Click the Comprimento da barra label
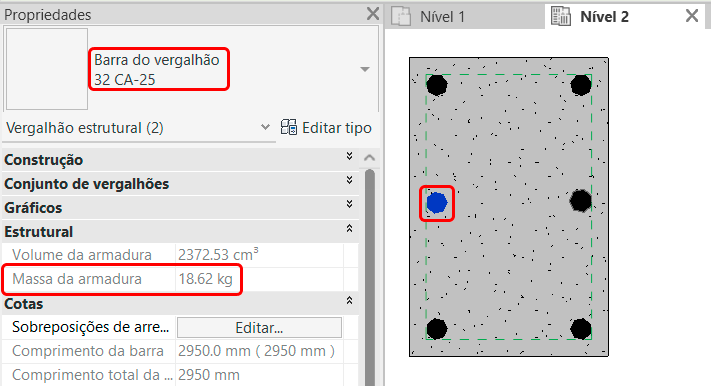The image size is (711, 386). point(88,351)
